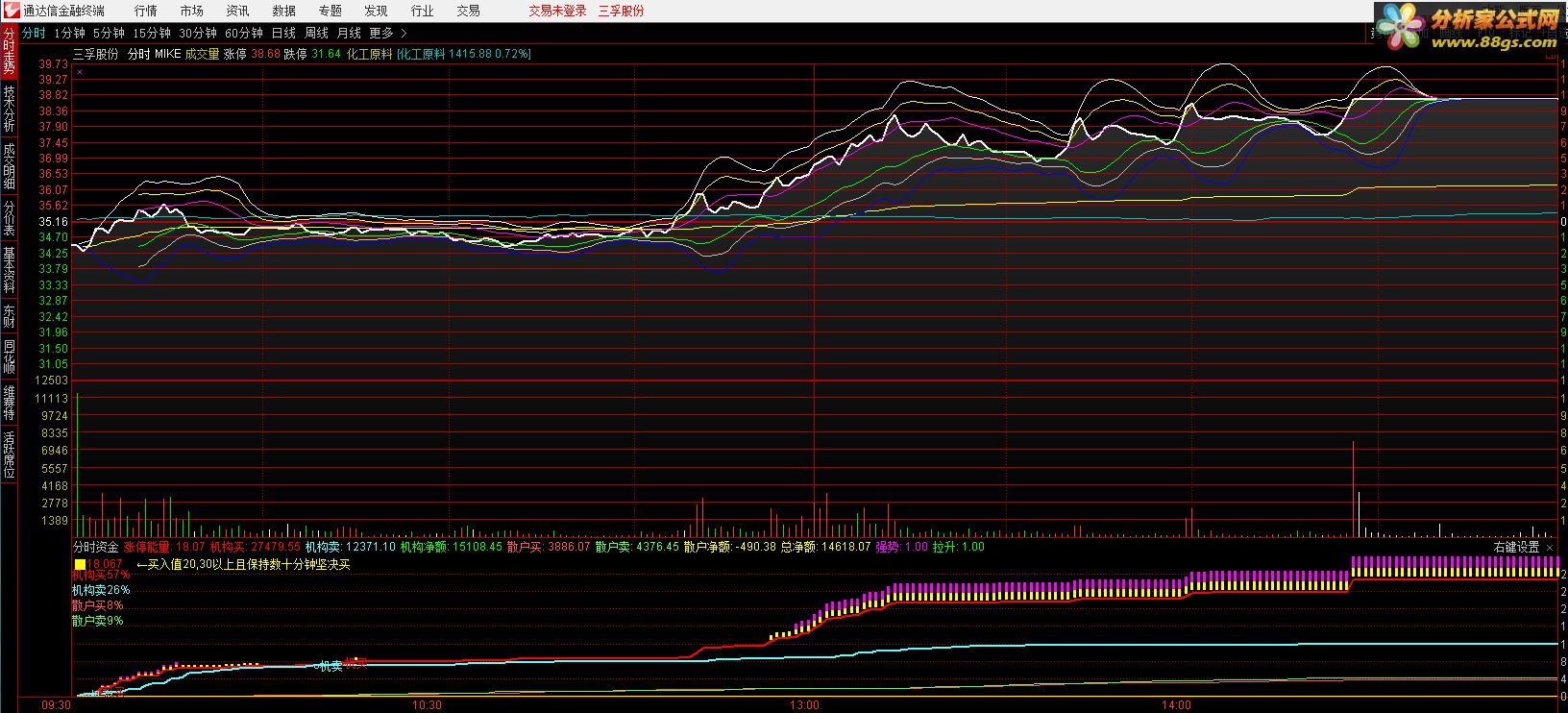Screen dimensions: 1568x713
Task: Open the 发现 menu
Action: click(x=376, y=11)
